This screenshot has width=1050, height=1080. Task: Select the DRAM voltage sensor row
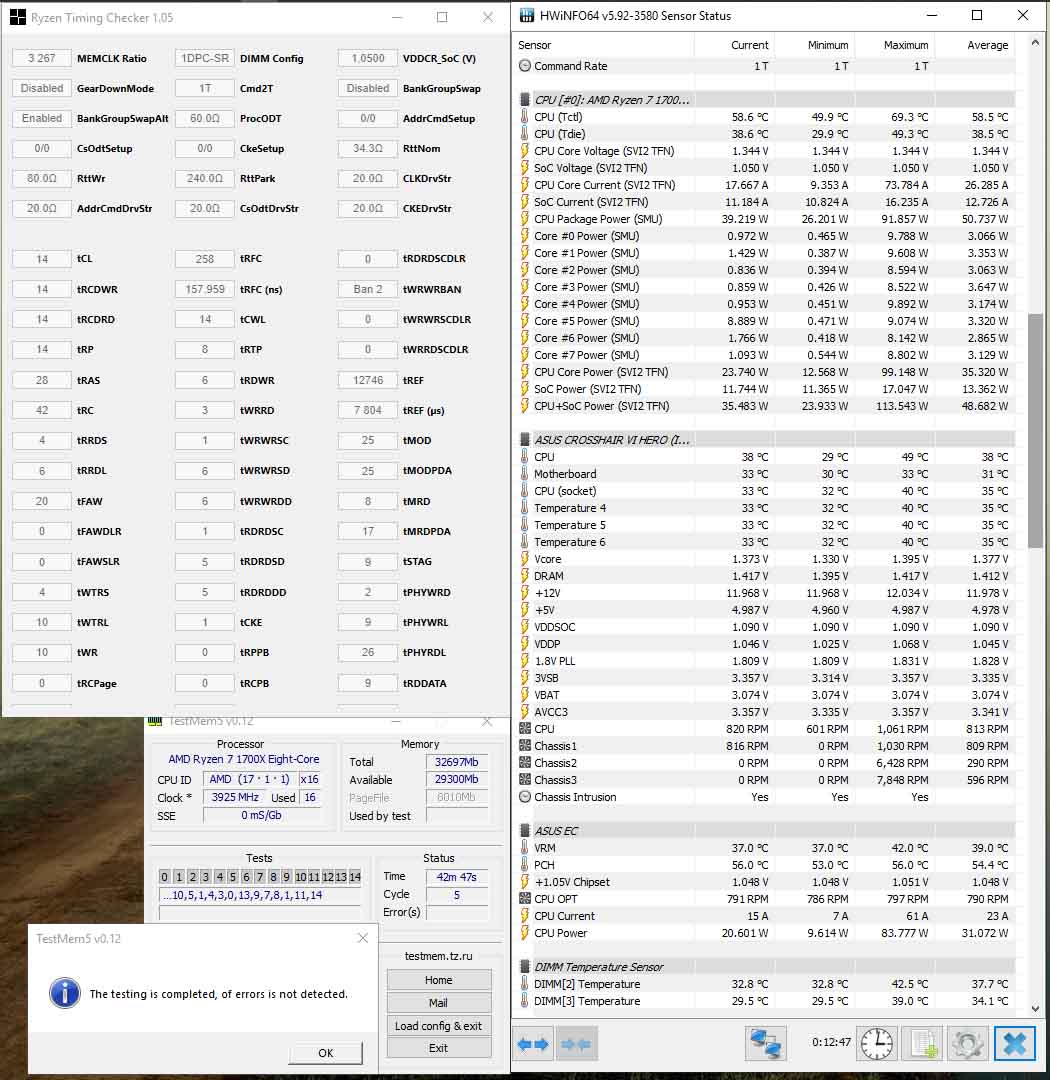(765, 576)
